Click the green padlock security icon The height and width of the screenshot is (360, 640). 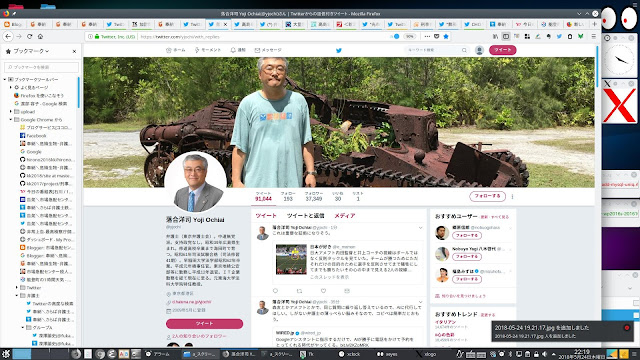(97, 37)
